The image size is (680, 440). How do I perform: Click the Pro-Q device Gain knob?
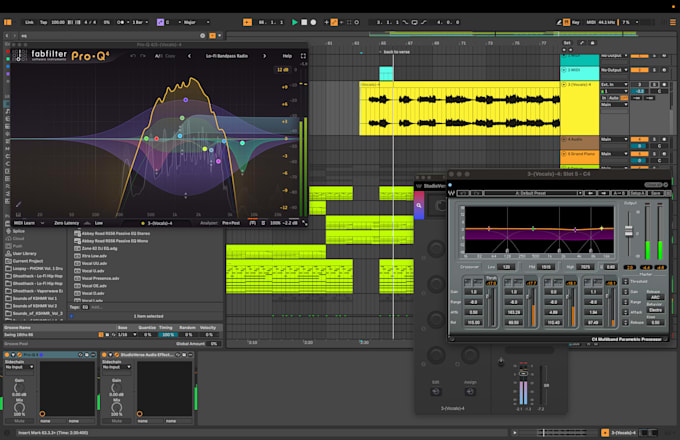coord(19,388)
